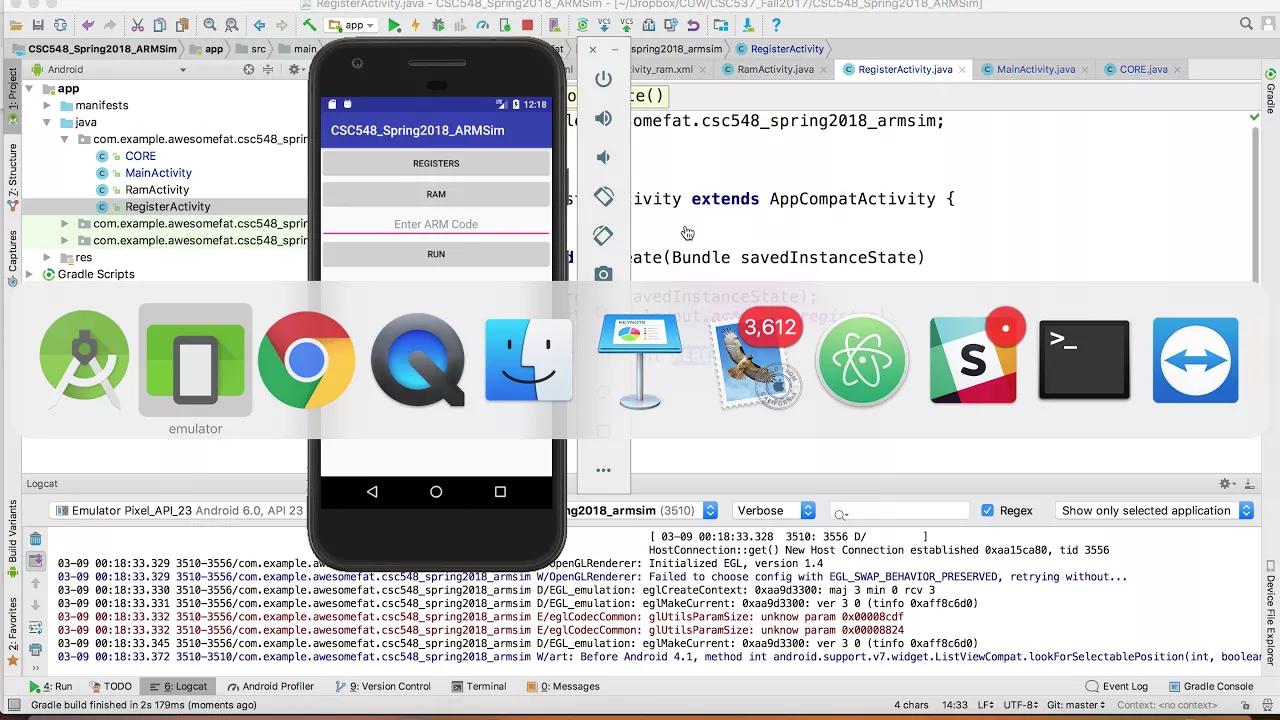Screen dimensions: 1280x720
Task: Open the Android Profiler tab
Action: [x=270, y=686]
